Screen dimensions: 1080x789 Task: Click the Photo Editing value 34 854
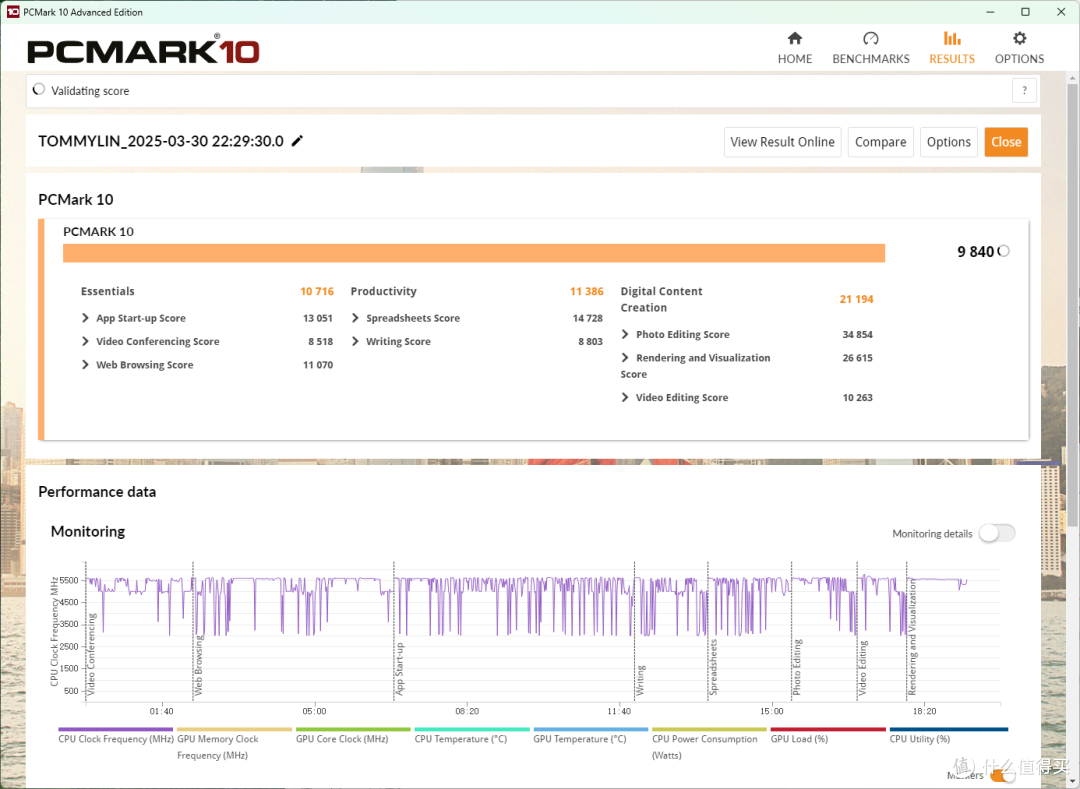[x=858, y=335]
